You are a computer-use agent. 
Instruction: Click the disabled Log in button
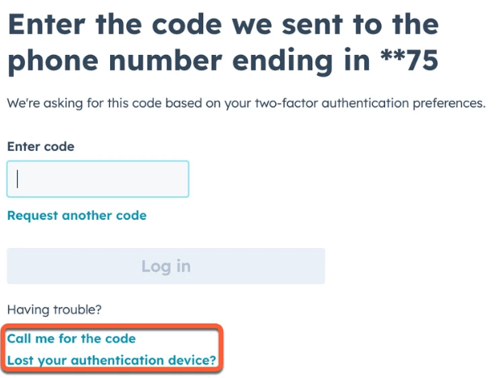[166, 266]
